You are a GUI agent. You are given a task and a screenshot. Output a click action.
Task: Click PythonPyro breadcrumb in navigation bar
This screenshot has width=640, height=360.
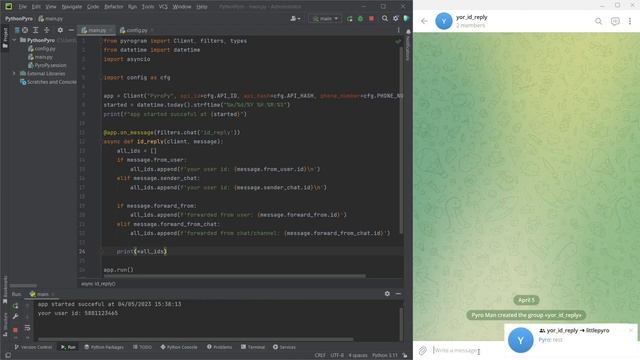click(19, 19)
